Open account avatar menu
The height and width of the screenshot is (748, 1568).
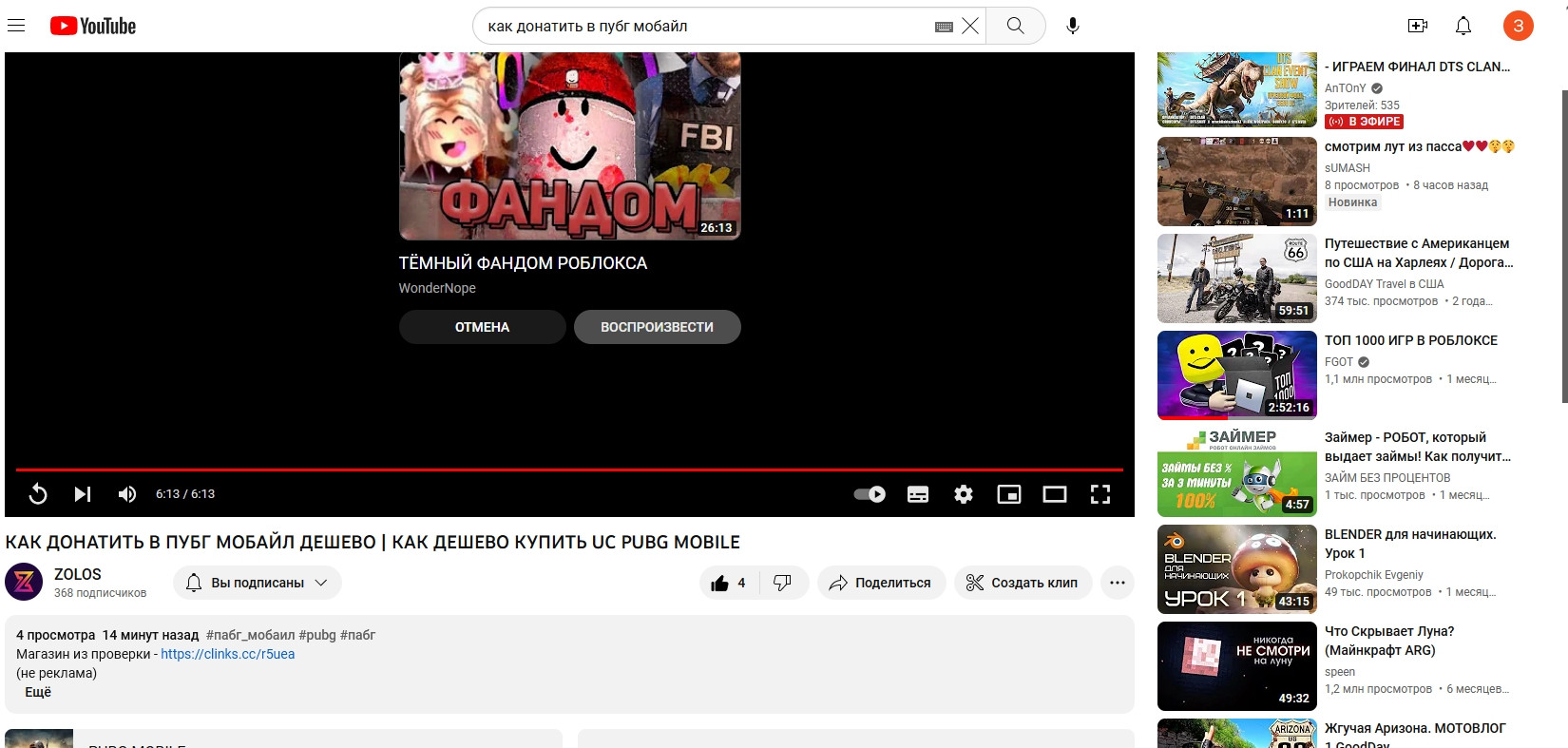(x=1518, y=26)
